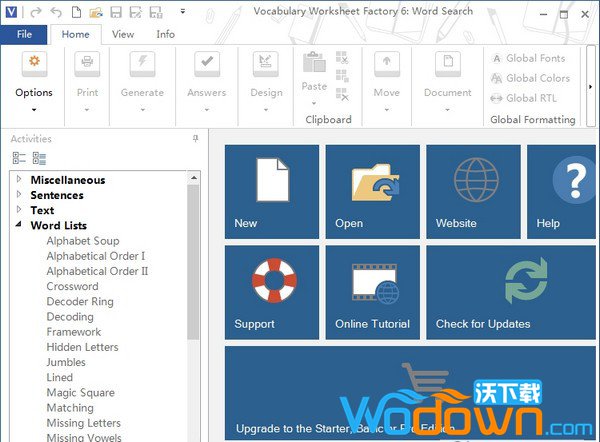Screen dimensions: 600x442
Task: Expand the Miscellaneous tree node
Action: pos(19,179)
